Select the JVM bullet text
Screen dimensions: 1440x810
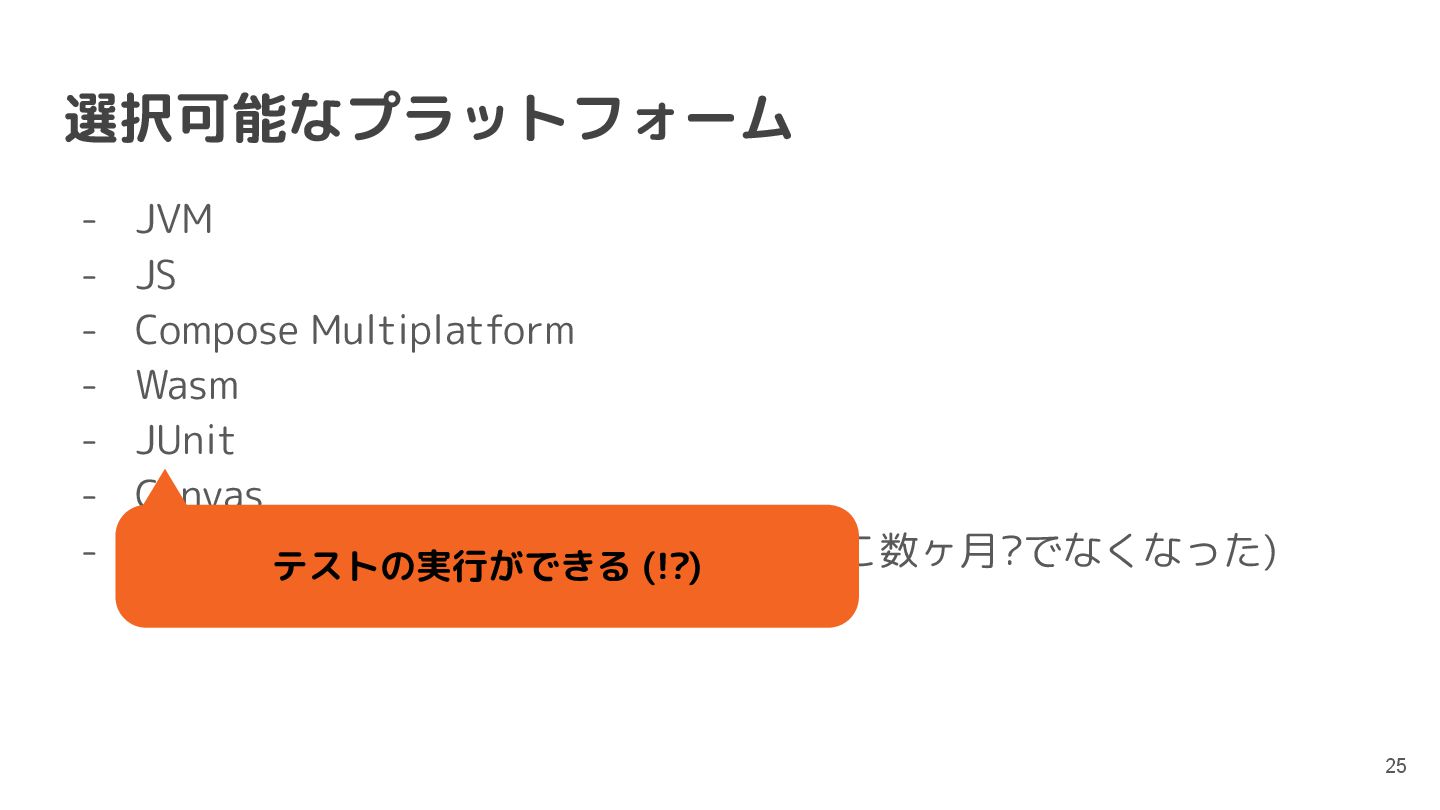point(174,220)
